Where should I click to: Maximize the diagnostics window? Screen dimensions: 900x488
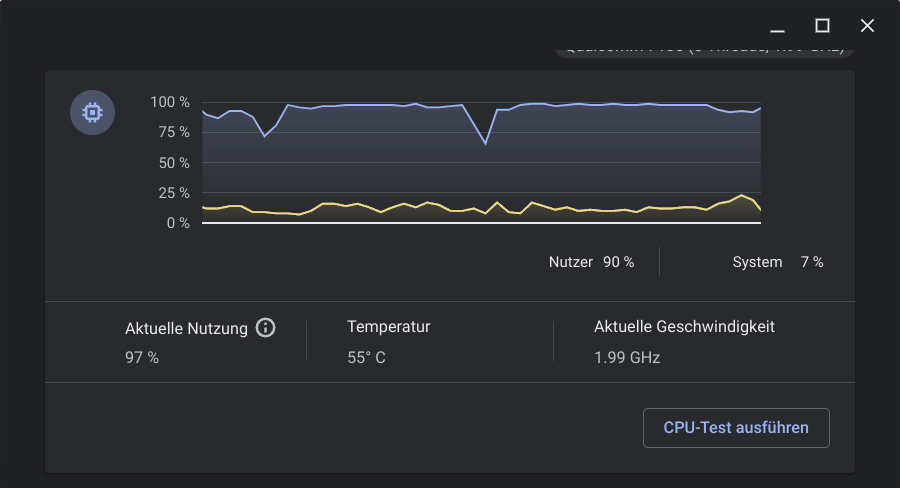pyautogui.click(x=822, y=26)
